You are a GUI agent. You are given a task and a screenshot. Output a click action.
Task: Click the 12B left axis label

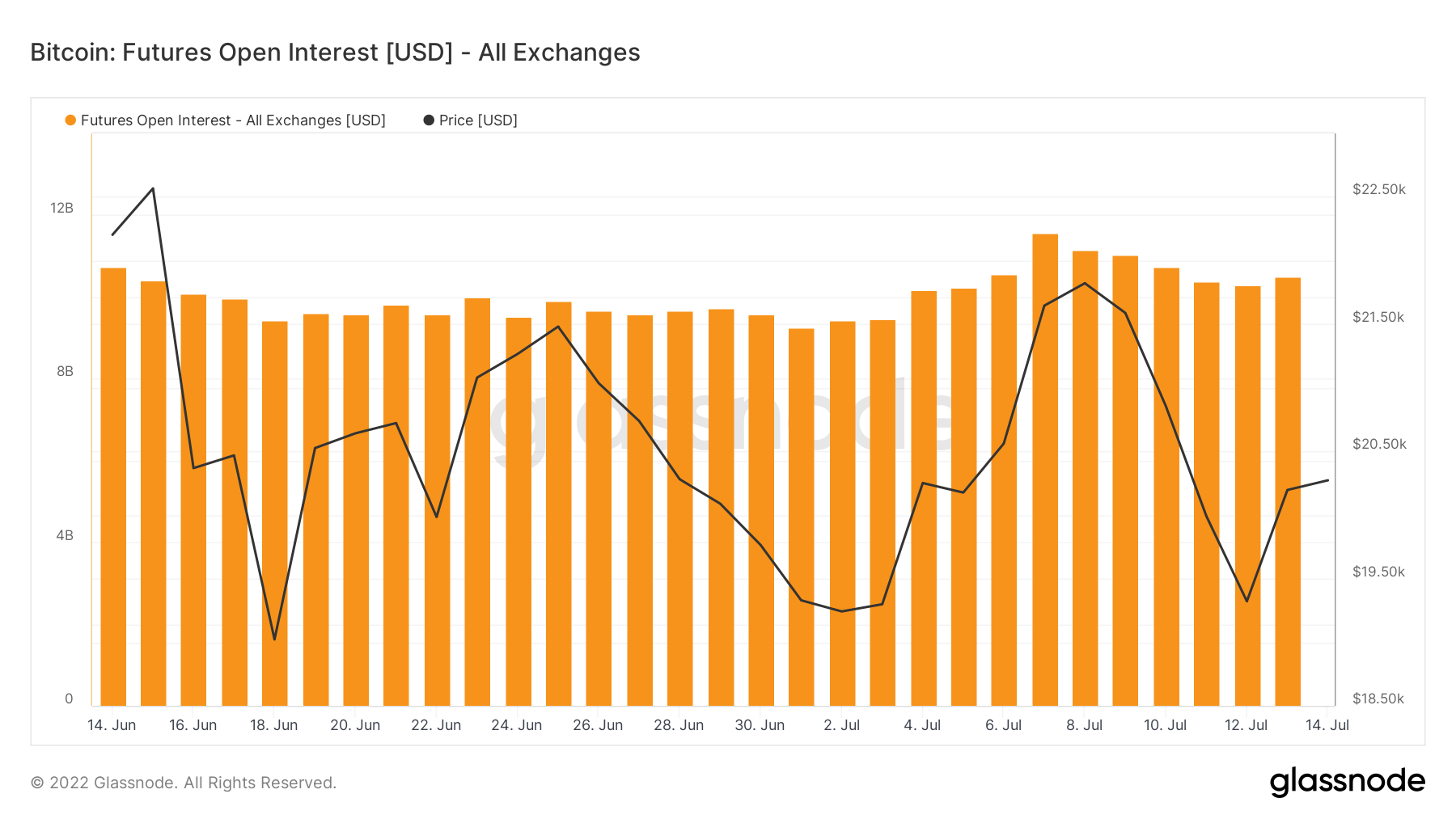(61, 209)
